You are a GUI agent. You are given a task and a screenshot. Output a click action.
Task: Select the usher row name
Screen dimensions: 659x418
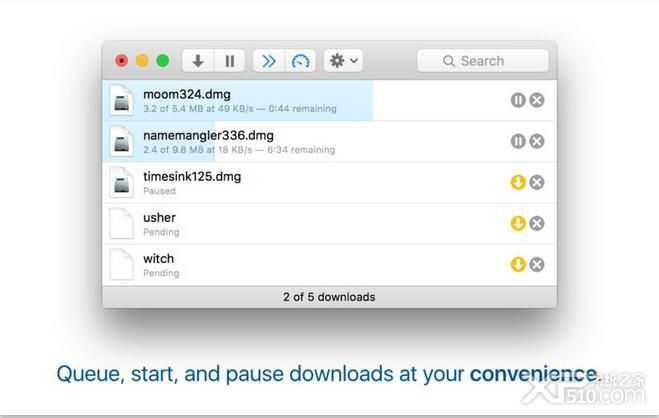(x=159, y=218)
